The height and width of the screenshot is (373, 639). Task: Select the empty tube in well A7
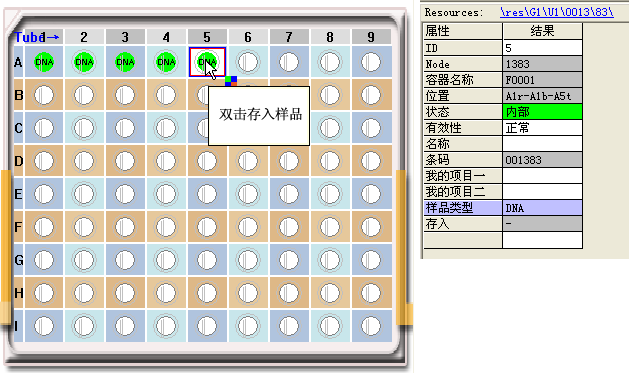pos(289,62)
